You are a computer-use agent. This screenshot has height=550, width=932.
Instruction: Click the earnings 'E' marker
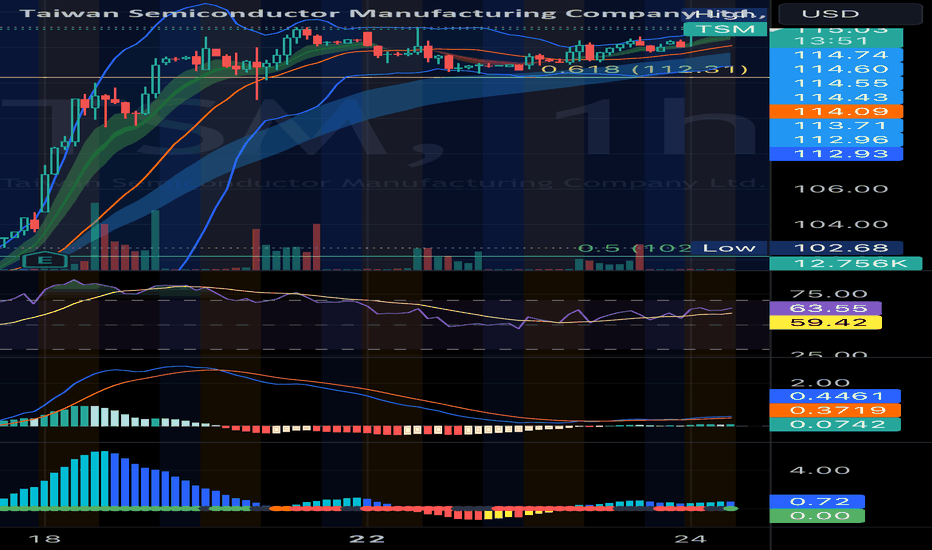(x=45, y=260)
